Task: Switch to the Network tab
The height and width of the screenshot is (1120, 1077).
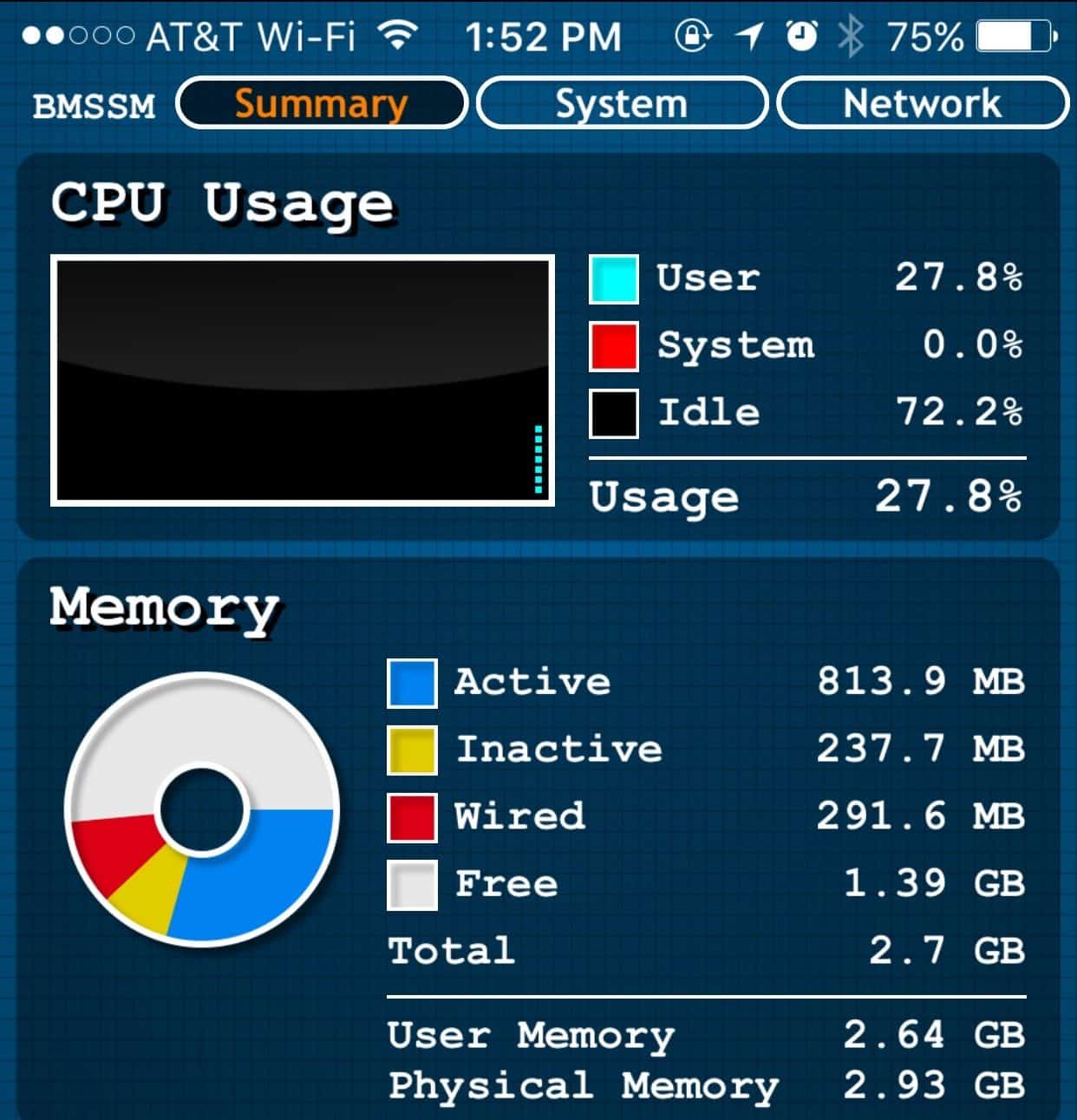Action: [x=922, y=103]
